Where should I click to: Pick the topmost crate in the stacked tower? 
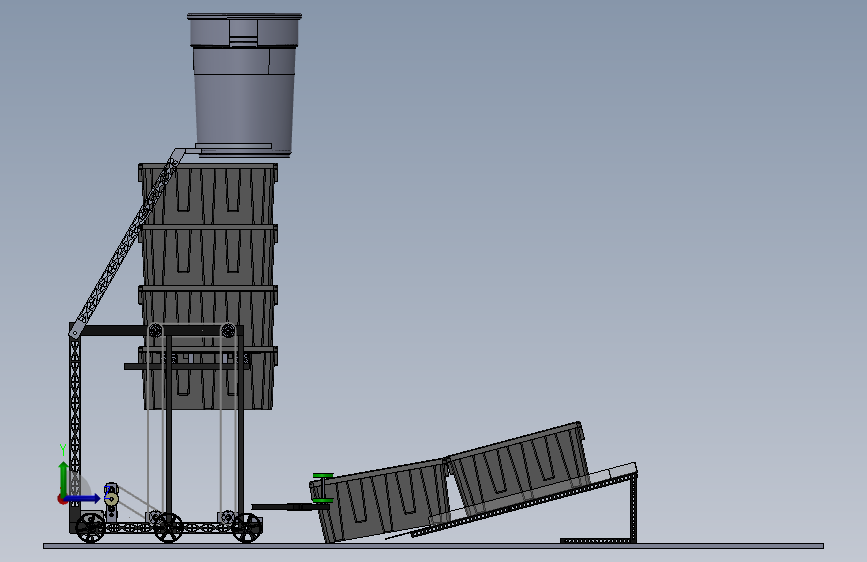click(x=208, y=194)
